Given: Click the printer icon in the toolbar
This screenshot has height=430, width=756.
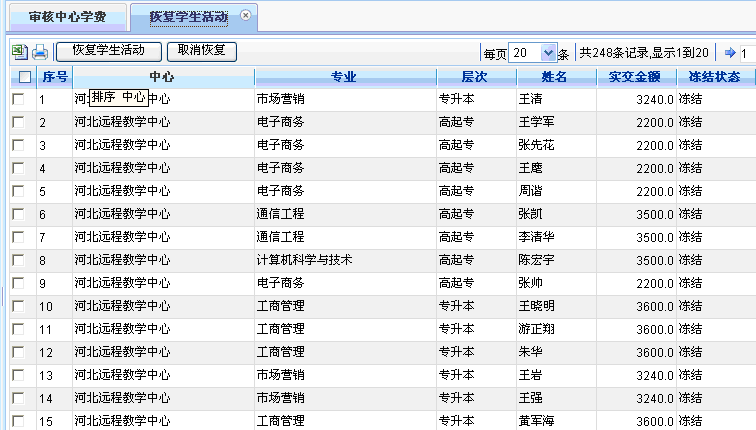Looking at the screenshot, I should [40, 52].
